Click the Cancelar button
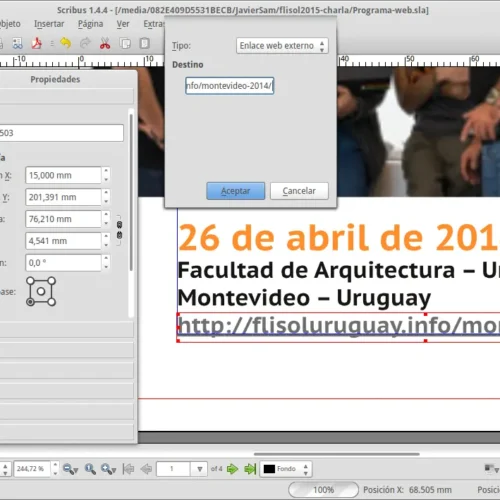Viewport: 500px width, 500px height. pos(299,191)
